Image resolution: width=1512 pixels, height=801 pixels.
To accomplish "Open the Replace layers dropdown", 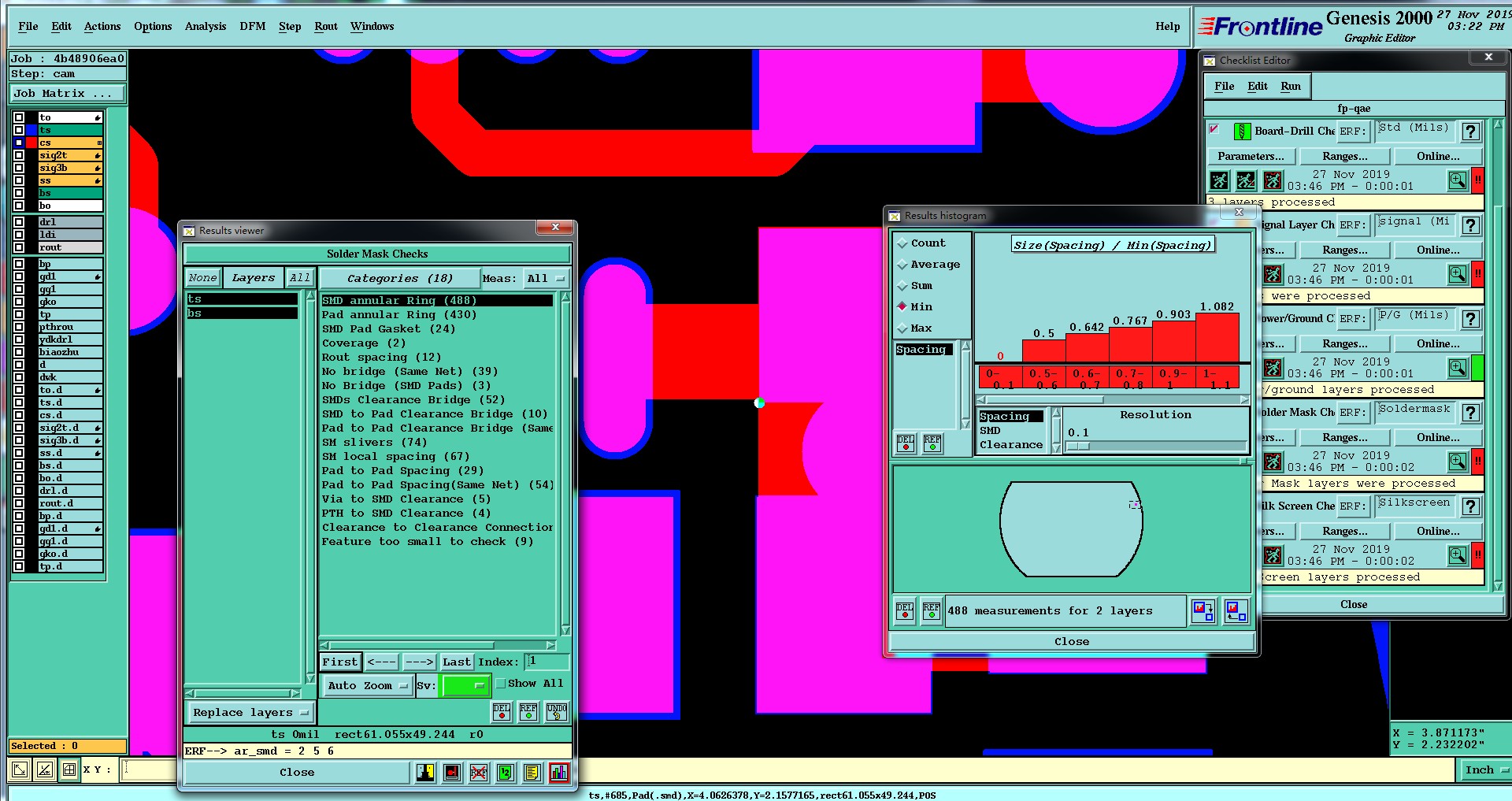I will (250, 713).
